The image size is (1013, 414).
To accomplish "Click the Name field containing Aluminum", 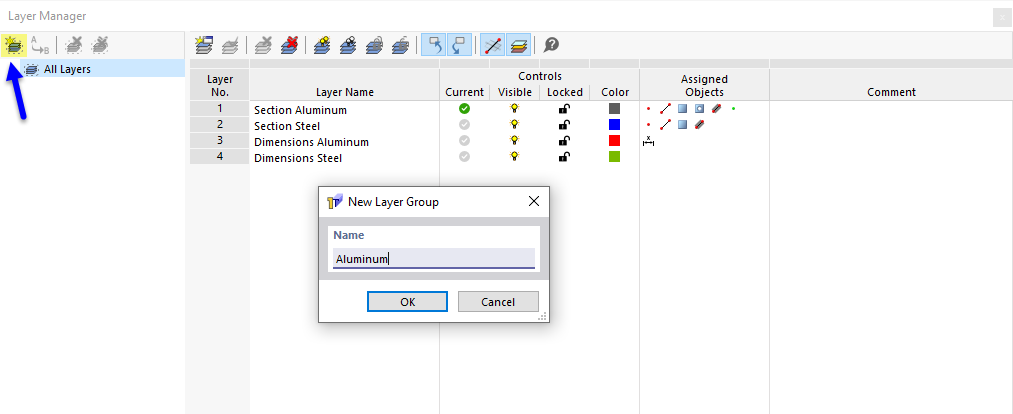I will tap(433, 258).
